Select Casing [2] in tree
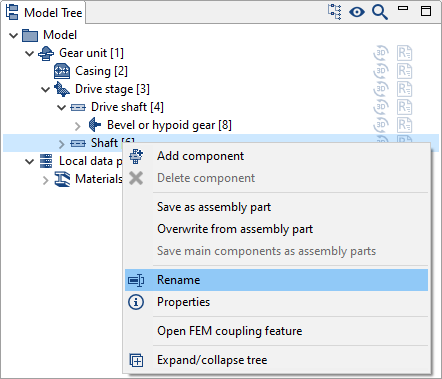The width and height of the screenshot is (442, 379). (x=101, y=71)
